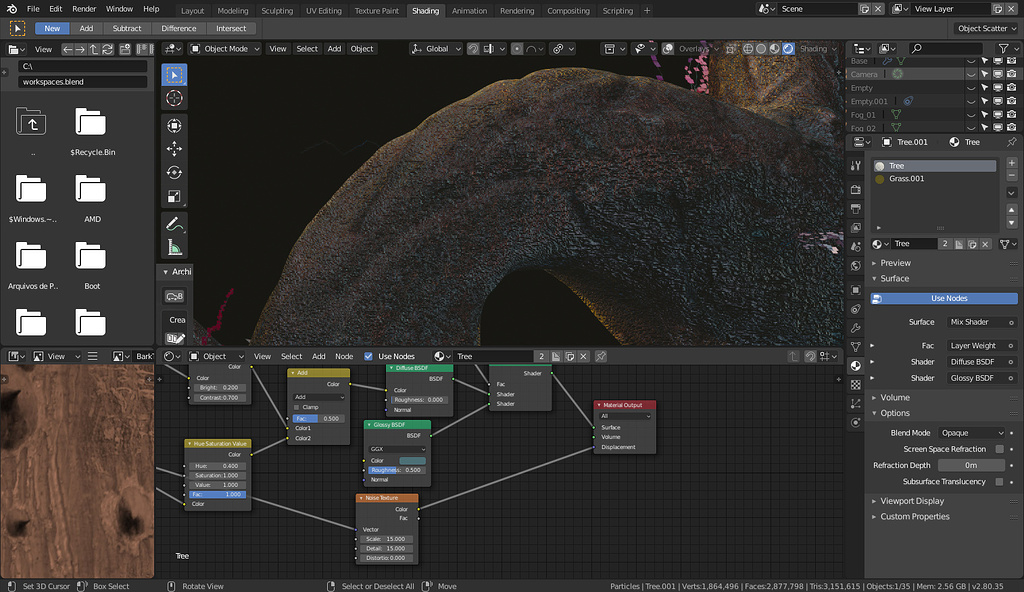The width and height of the screenshot is (1024, 592).
Task: Click the Difference selection mode button
Action: (x=178, y=28)
